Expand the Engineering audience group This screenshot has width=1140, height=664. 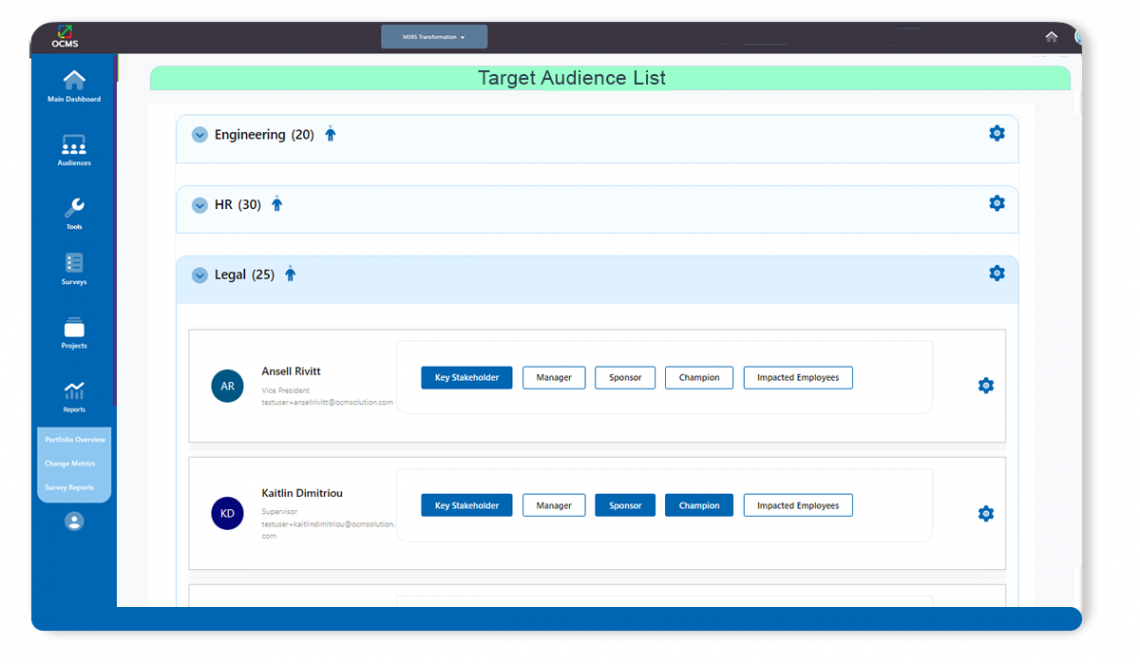[199, 135]
